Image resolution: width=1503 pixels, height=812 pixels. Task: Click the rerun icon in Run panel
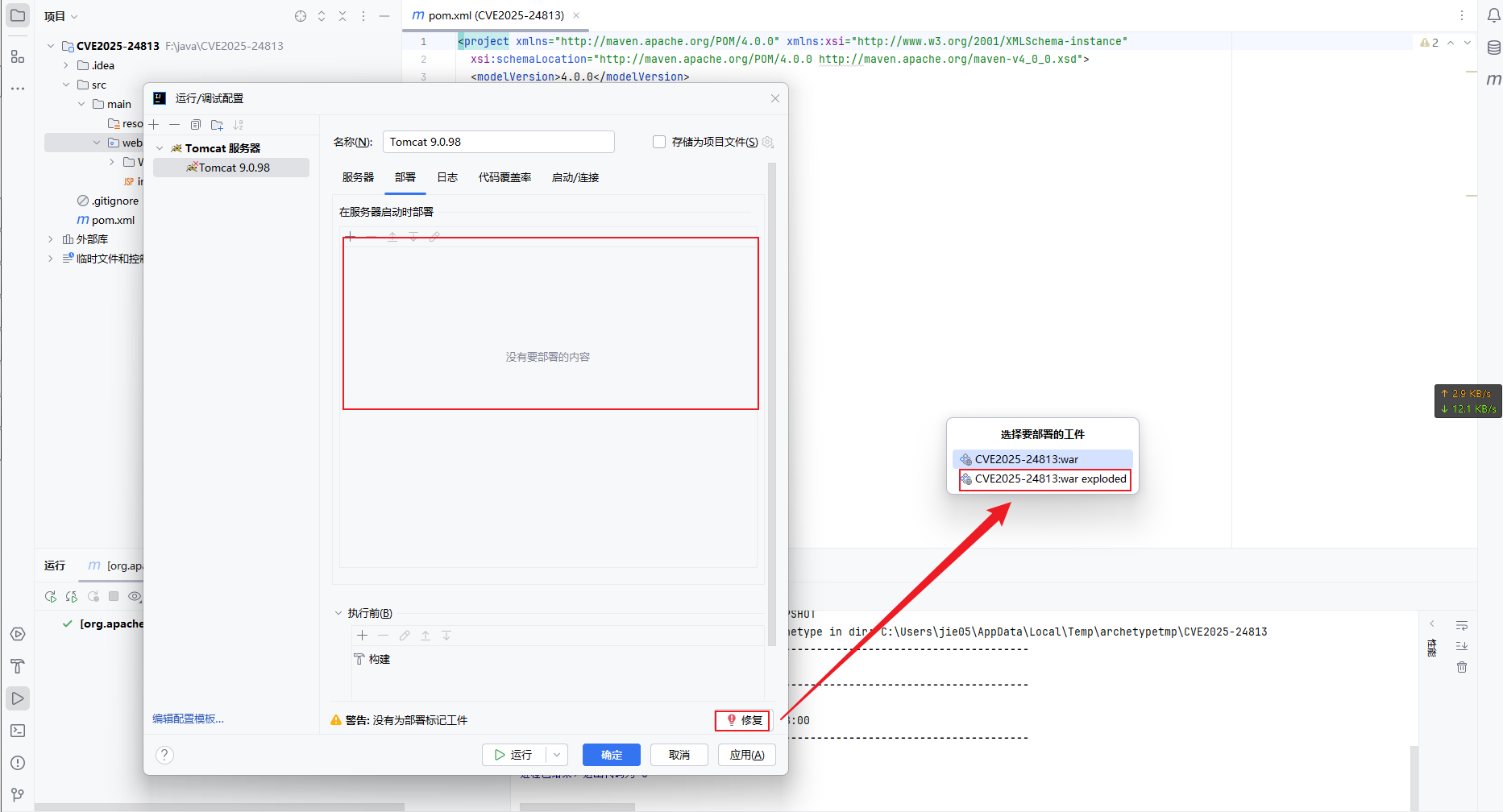tap(51, 597)
